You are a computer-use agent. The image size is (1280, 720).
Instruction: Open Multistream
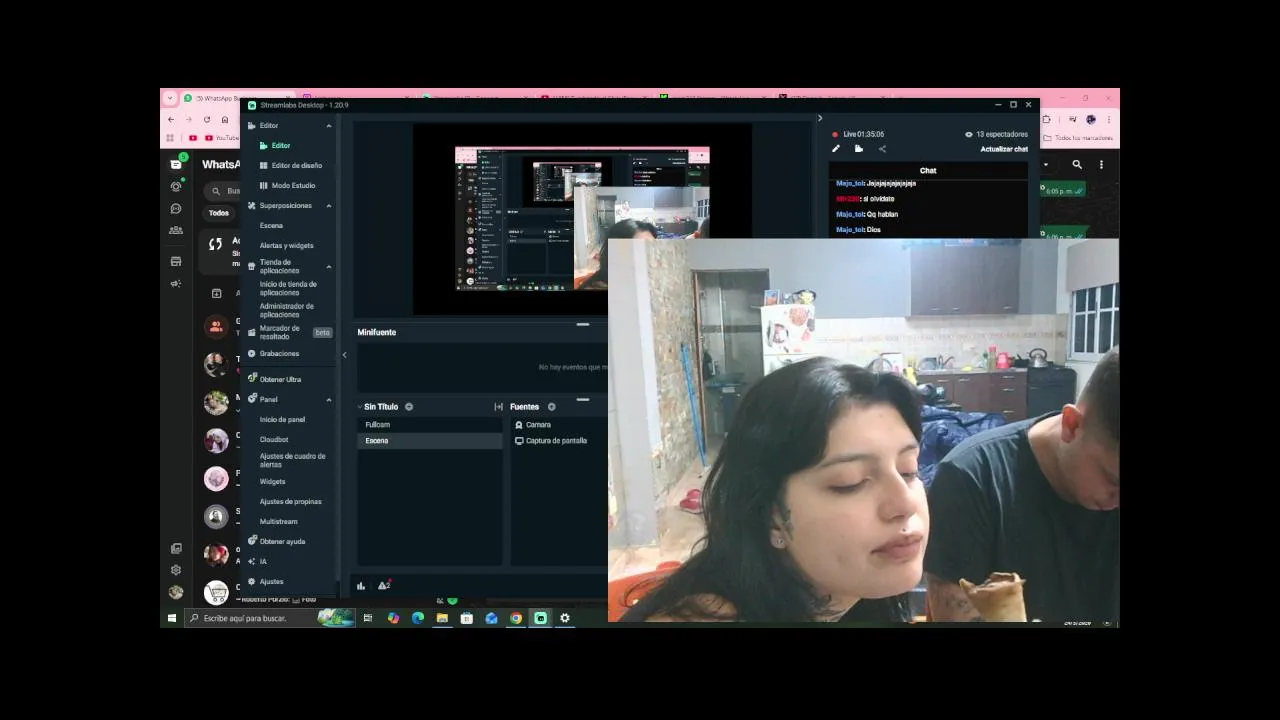tap(278, 521)
